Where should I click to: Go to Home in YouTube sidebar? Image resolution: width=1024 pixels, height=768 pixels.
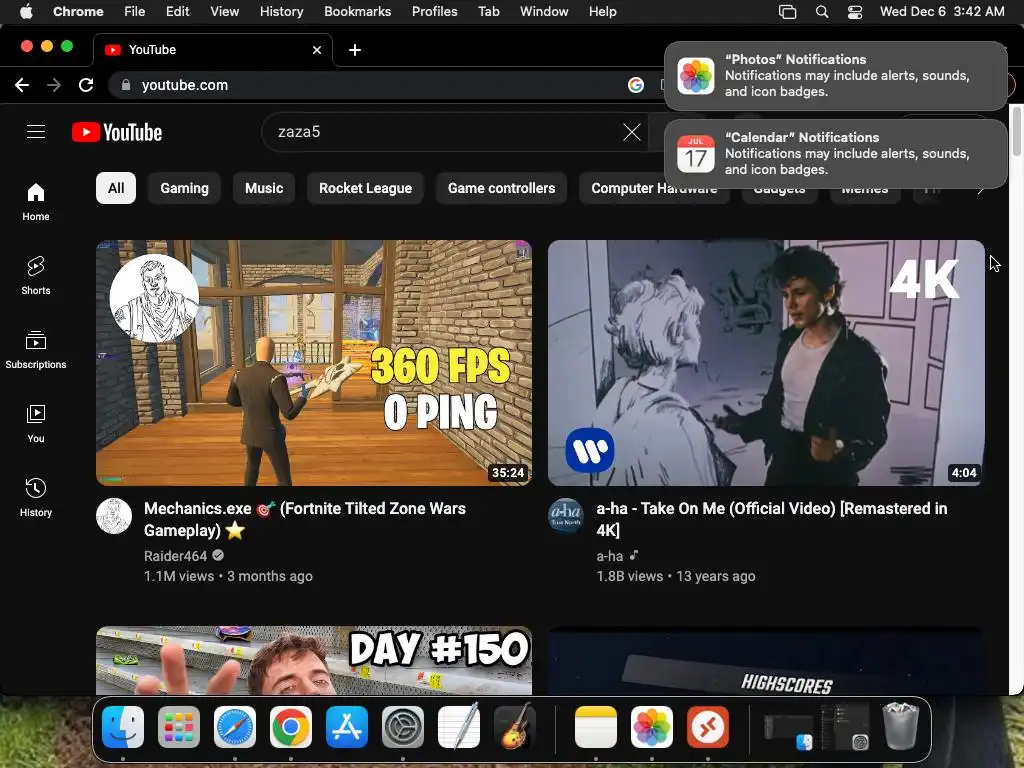click(x=36, y=202)
